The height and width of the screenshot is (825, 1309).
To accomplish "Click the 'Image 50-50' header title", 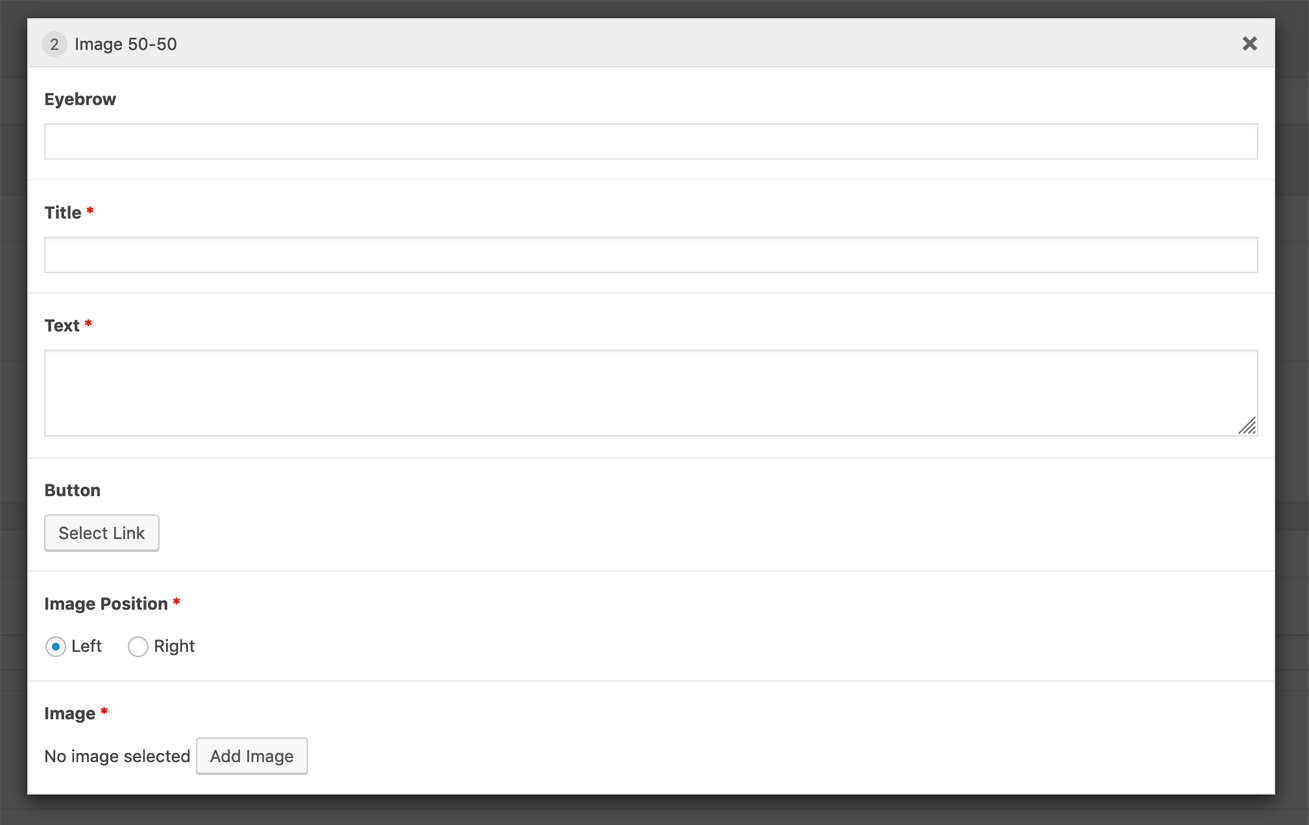I will click(x=126, y=44).
